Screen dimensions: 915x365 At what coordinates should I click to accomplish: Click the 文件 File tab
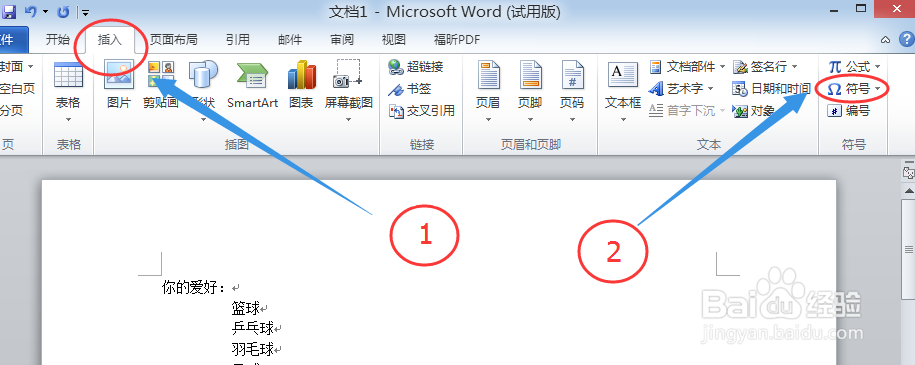13,39
